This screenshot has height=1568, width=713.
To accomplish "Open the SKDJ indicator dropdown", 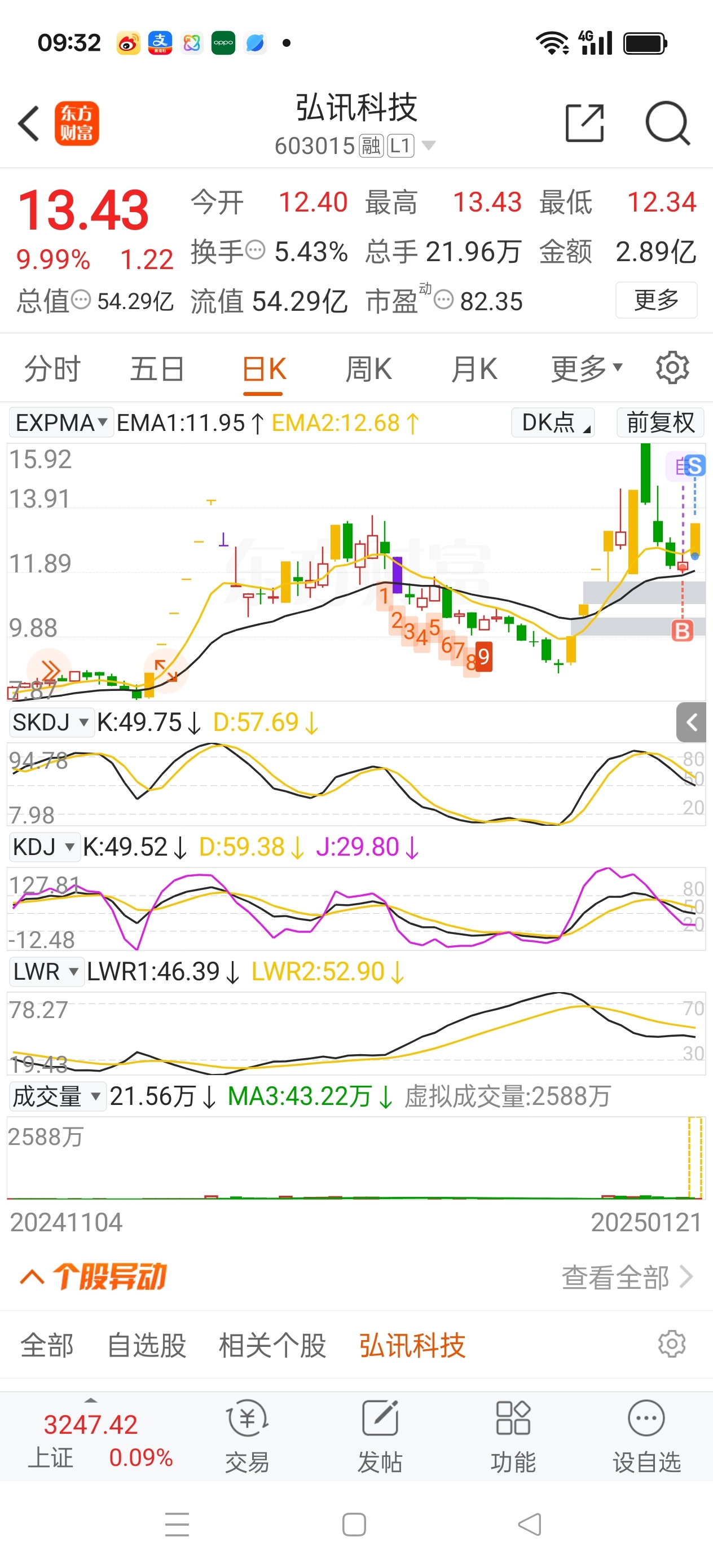I will tap(51, 723).
